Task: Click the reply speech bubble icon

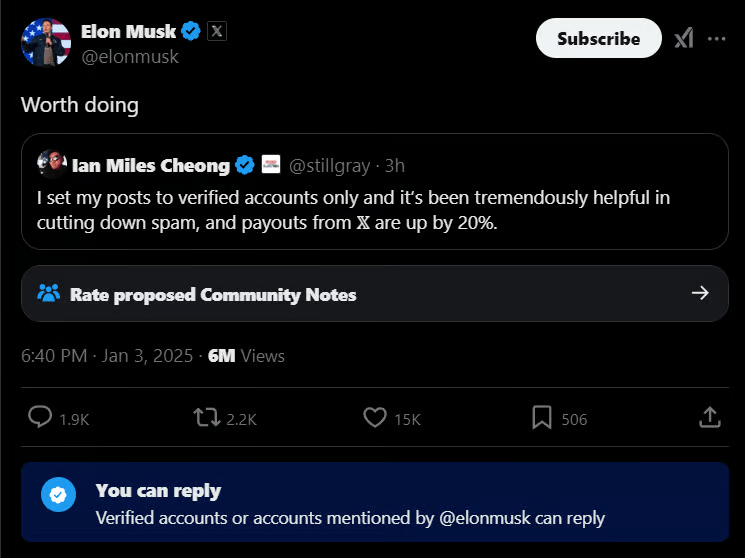Action: point(40,417)
